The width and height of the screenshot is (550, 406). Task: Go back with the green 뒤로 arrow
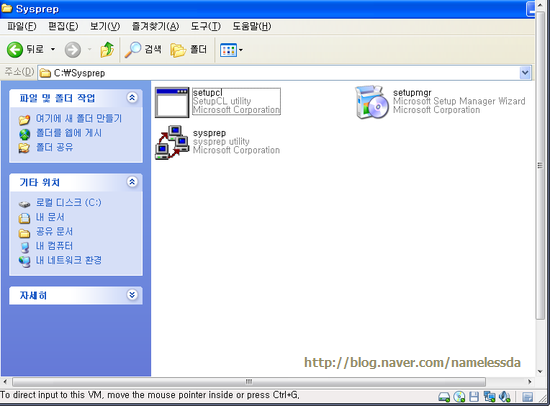click(25, 49)
